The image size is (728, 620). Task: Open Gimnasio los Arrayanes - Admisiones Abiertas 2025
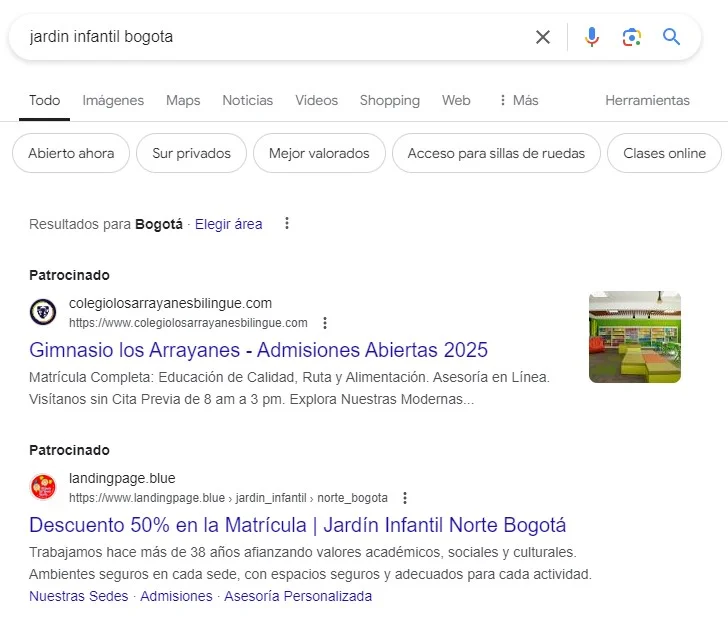click(258, 350)
